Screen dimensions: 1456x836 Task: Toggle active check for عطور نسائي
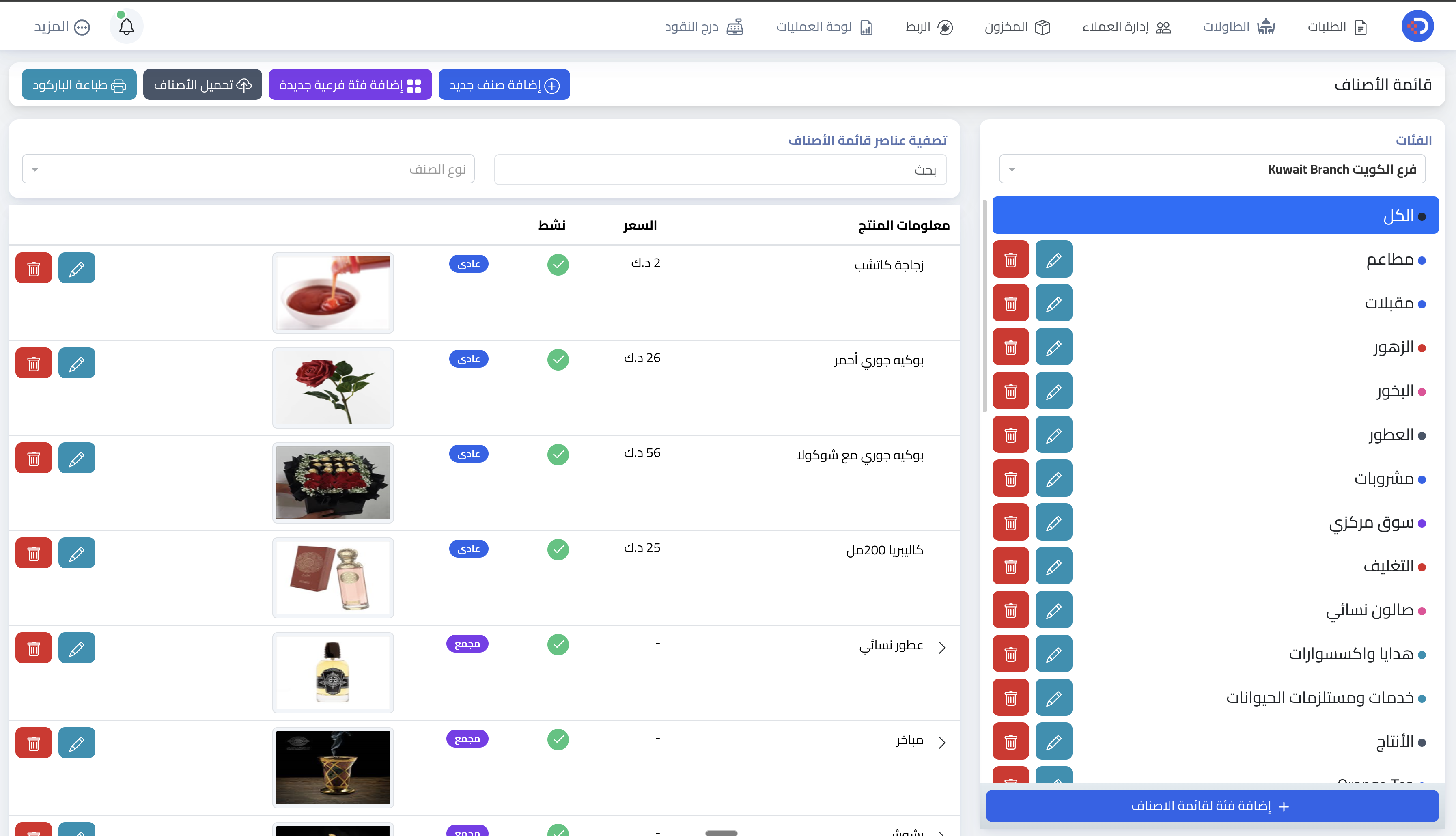point(558,644)
